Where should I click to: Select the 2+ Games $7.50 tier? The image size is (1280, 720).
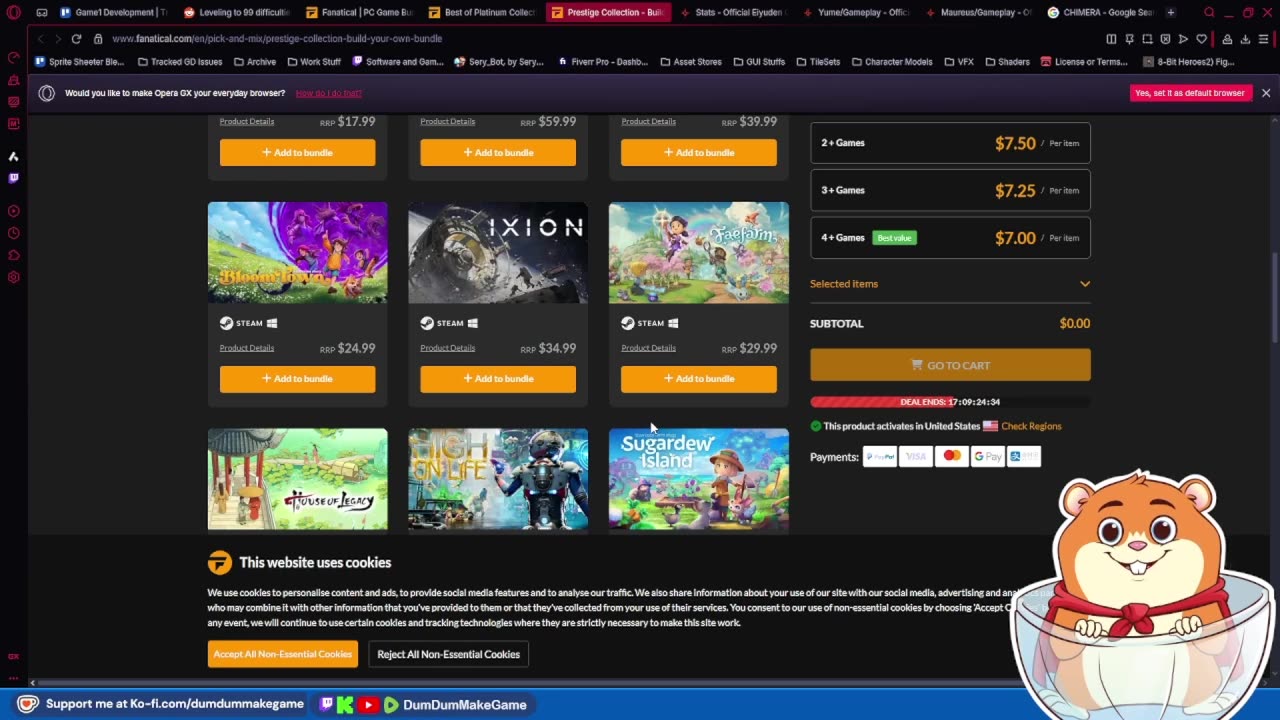click(x=950, y=143)
